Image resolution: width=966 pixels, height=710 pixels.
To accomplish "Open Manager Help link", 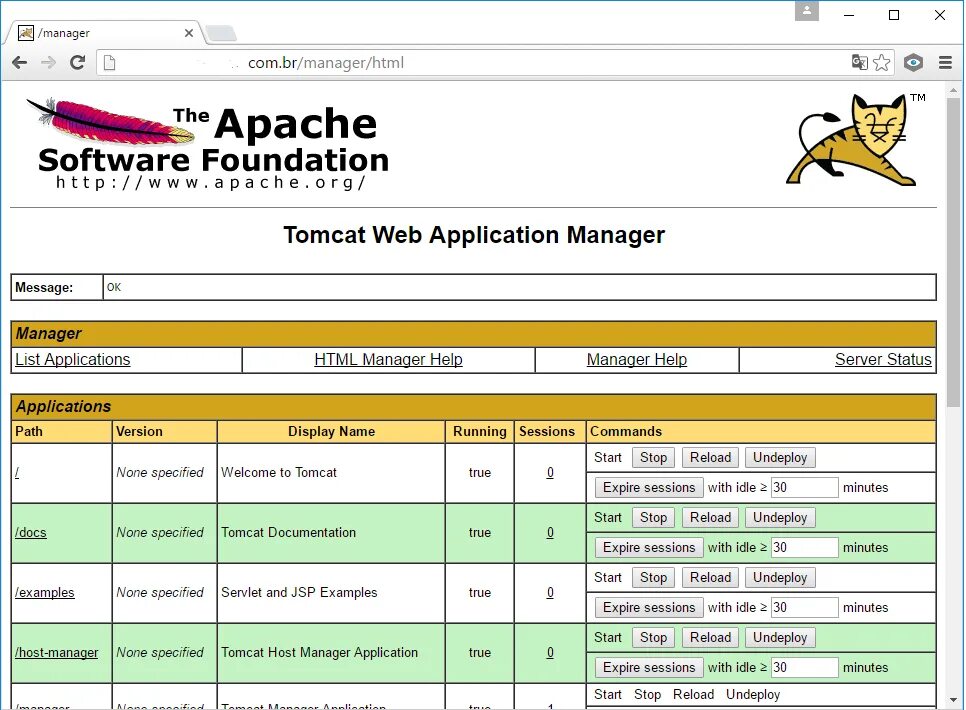I will [x=636, y=359].
